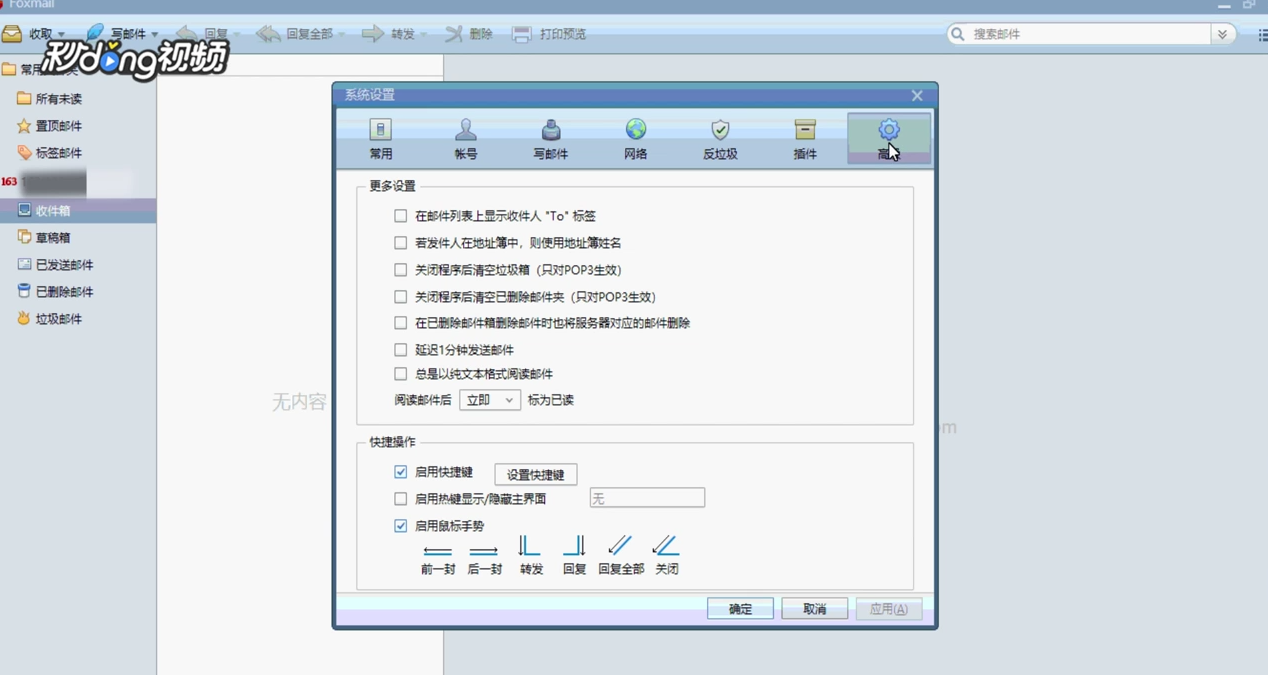Check 总是以纯文本格式阅读邮件

[x=400, y=374]
